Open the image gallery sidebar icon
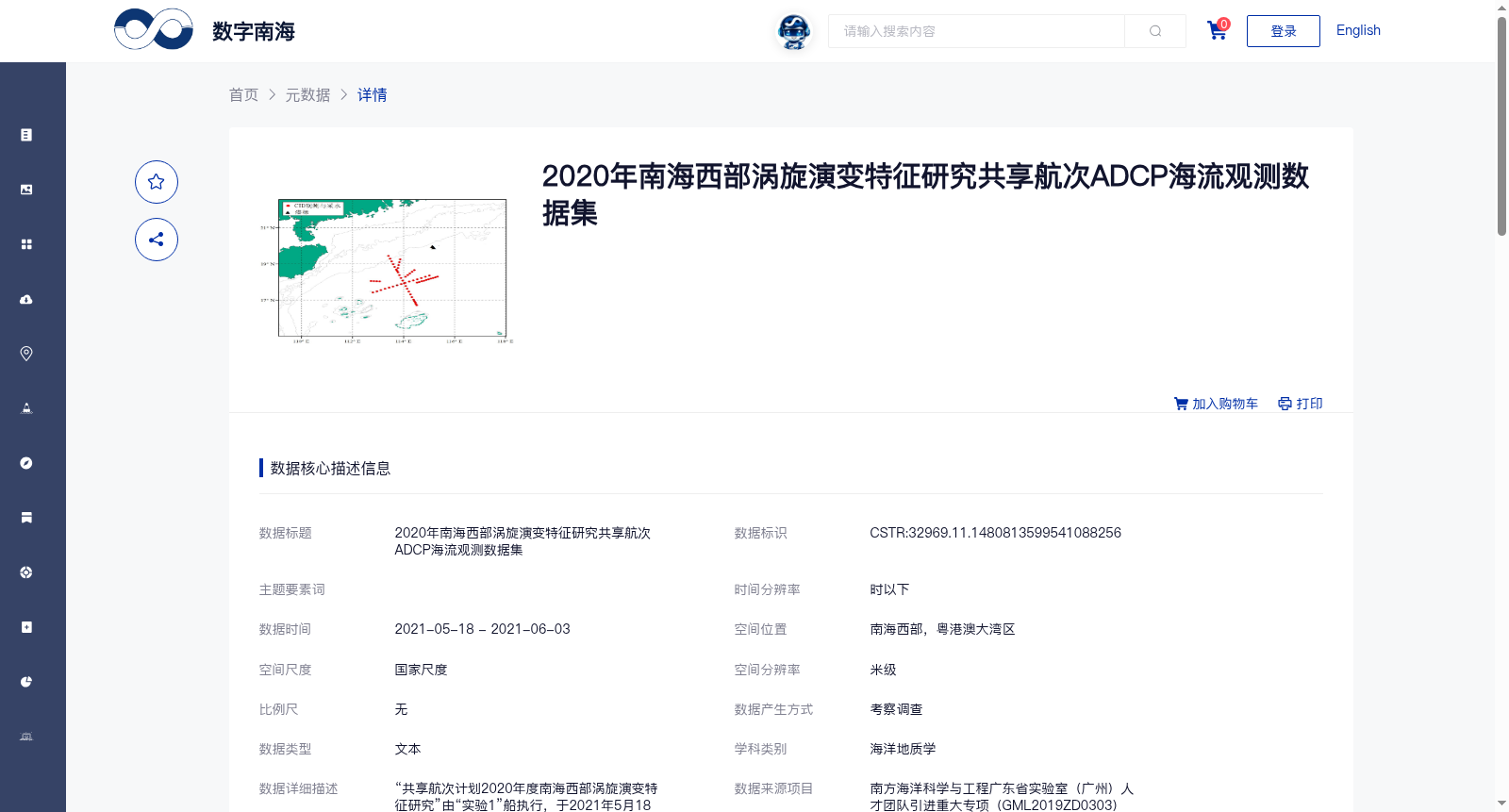Screen dimensions: 1509x812 click(26, 190)
